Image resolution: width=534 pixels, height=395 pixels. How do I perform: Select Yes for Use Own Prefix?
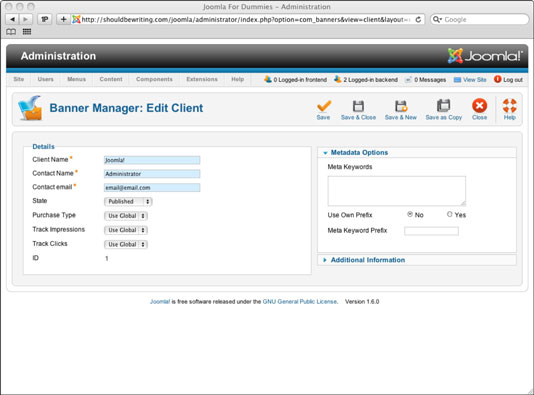(450, 214)
